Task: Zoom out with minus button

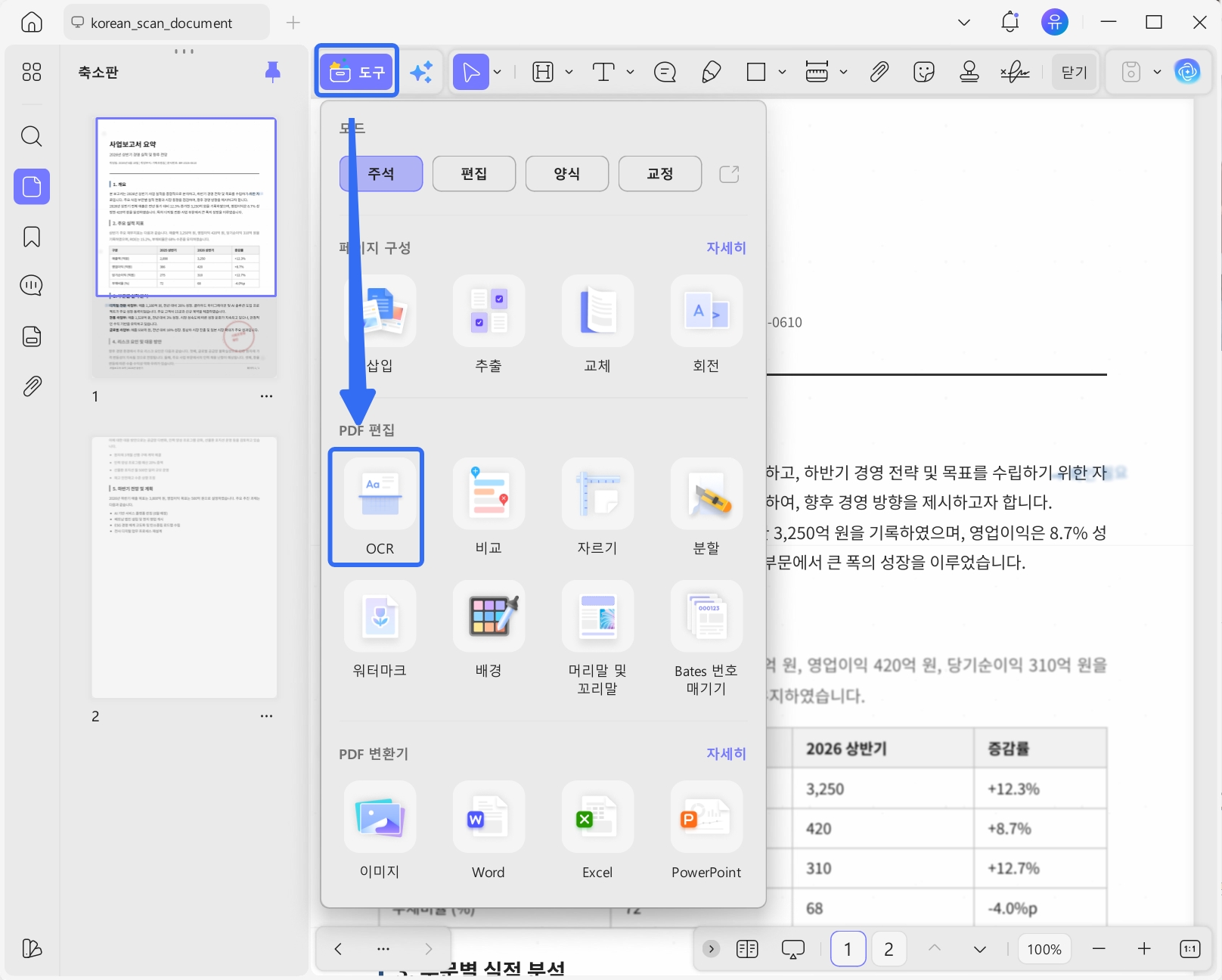Action: coord(1099,949)
